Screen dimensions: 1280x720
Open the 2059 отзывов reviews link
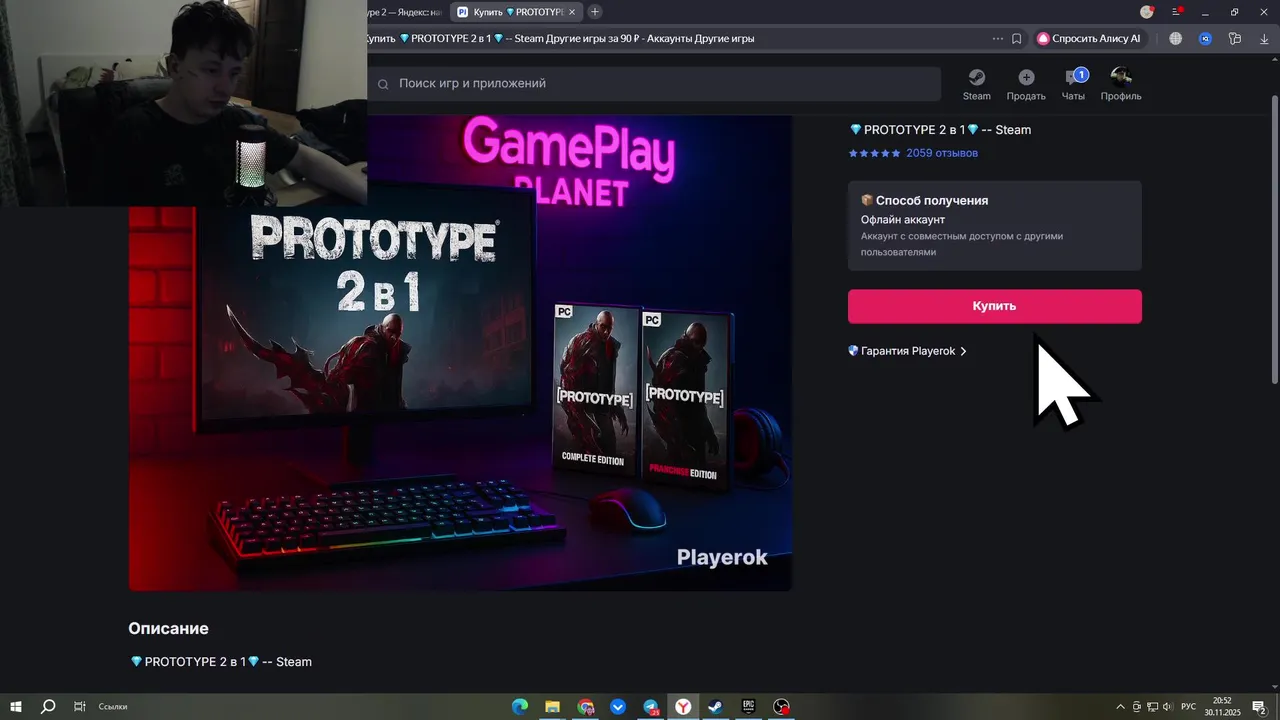941,153
